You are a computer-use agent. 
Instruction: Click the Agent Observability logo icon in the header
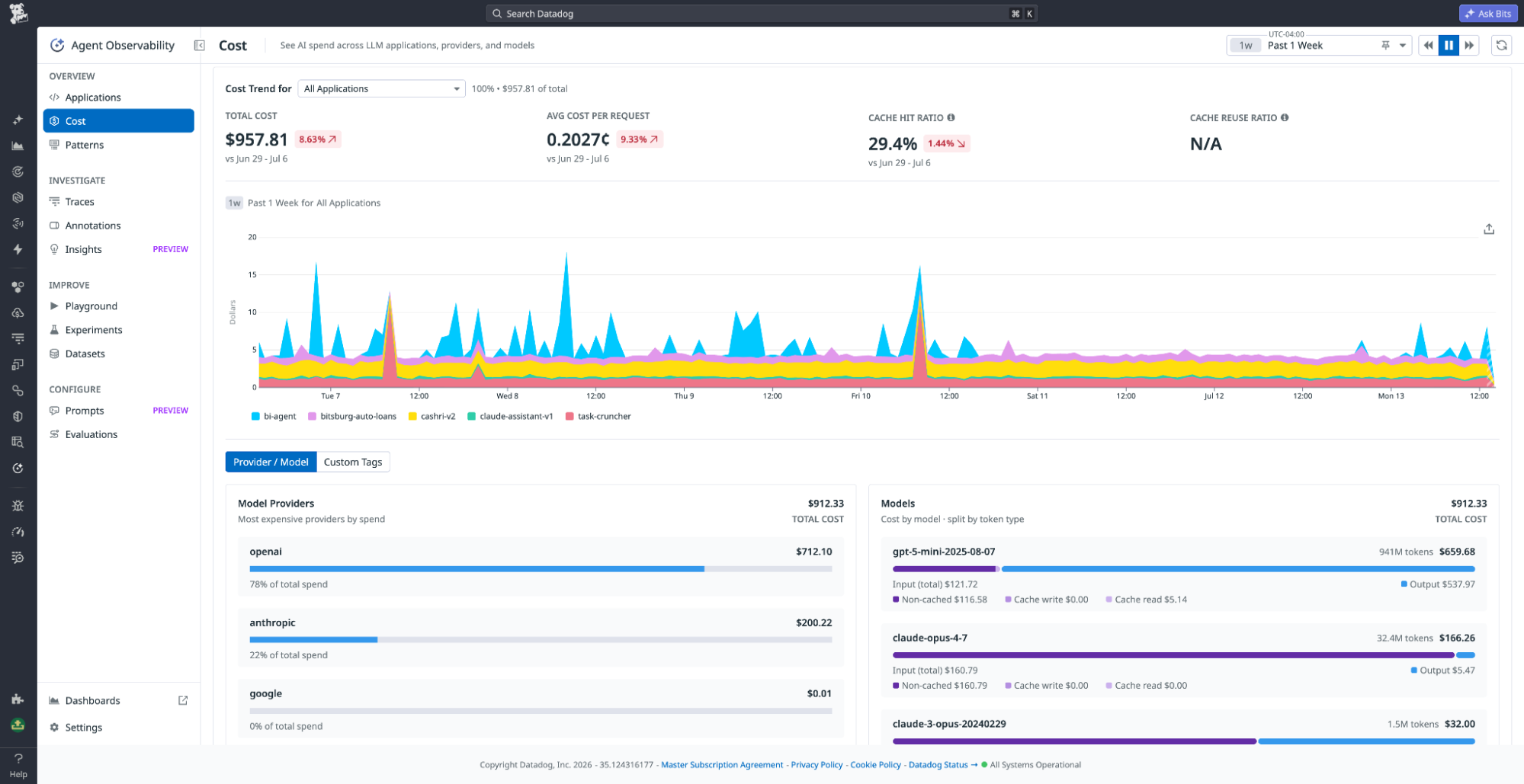57,45
